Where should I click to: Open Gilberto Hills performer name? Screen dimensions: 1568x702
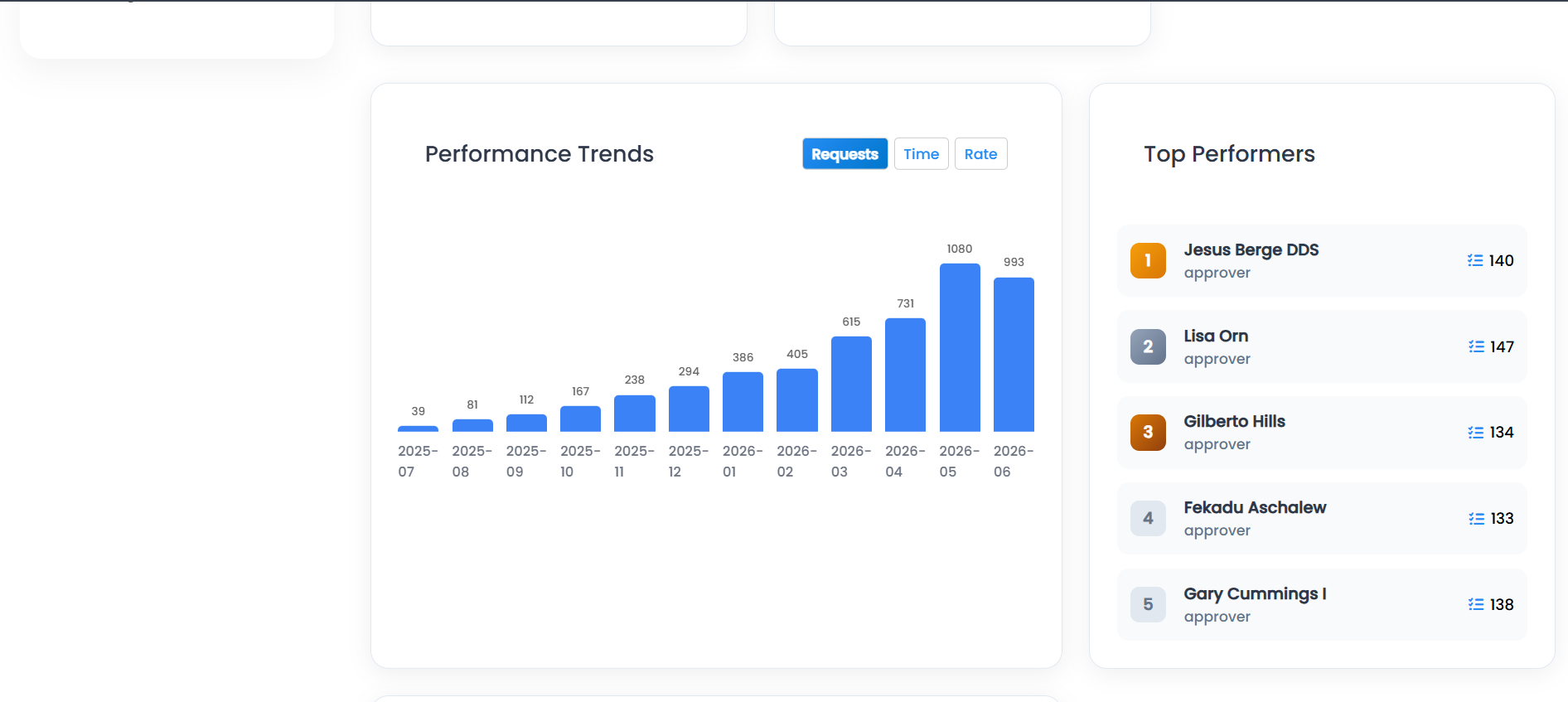coord(1235,421)
